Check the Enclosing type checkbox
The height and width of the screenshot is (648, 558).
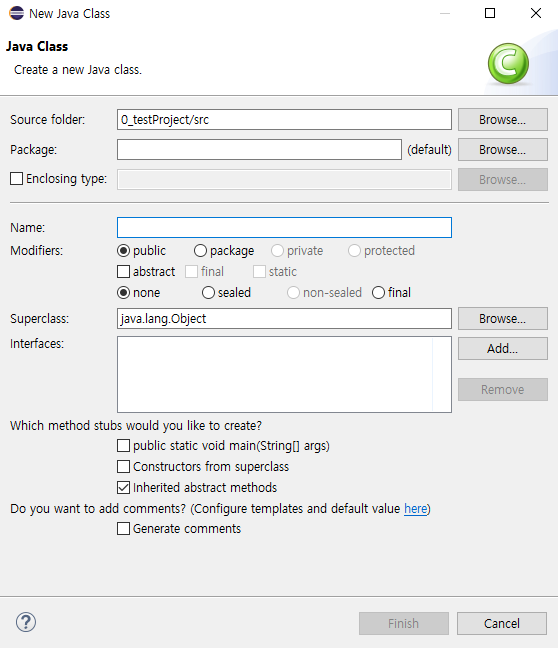(17, 179)
